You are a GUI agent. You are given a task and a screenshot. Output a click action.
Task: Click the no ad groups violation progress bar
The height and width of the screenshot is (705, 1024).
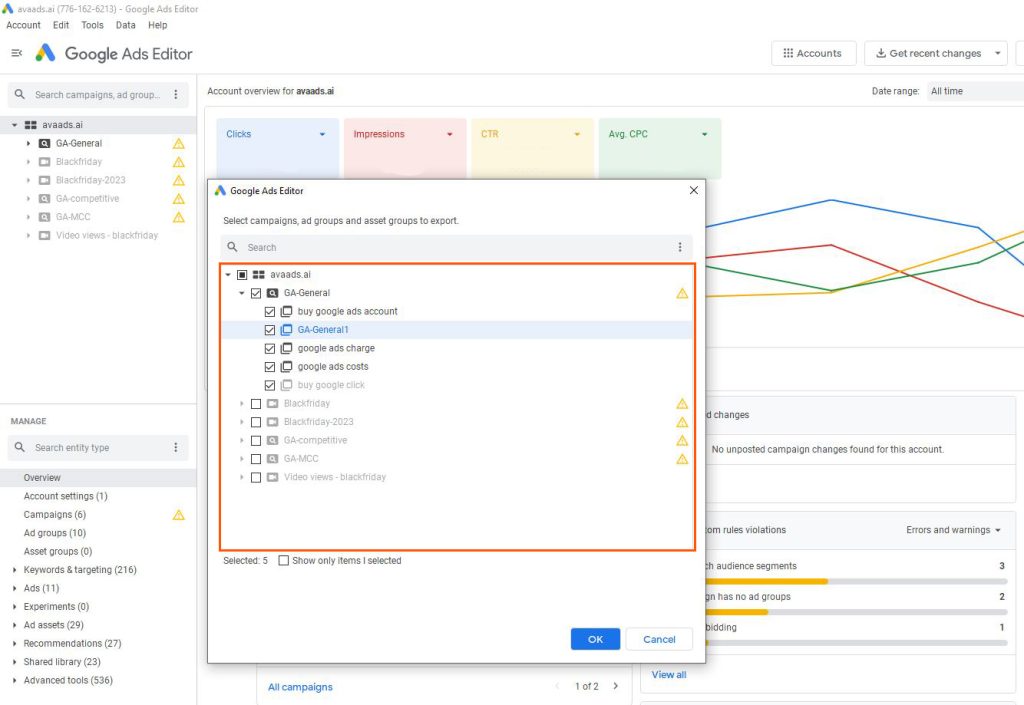pos(856,612)
